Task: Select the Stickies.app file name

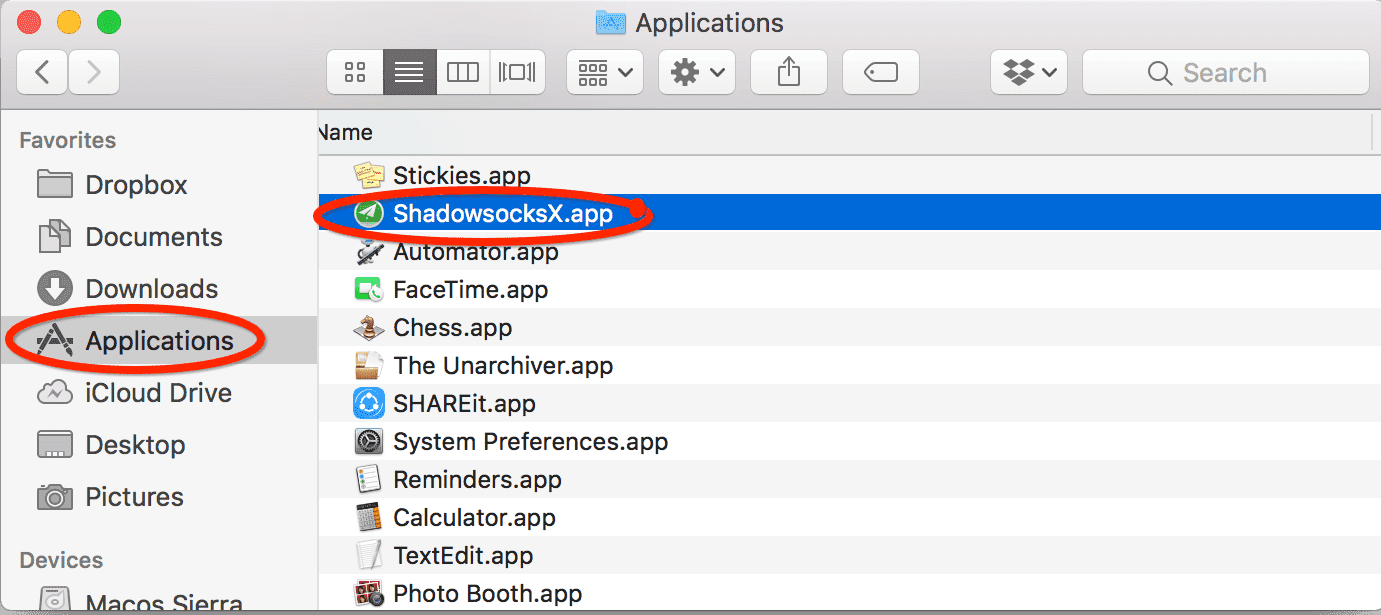Action: pos(462,176)
